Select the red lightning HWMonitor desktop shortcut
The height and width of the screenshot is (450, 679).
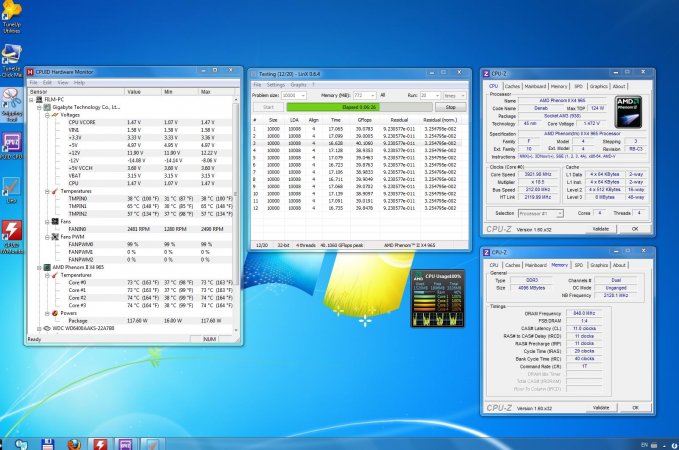point(11,236)
